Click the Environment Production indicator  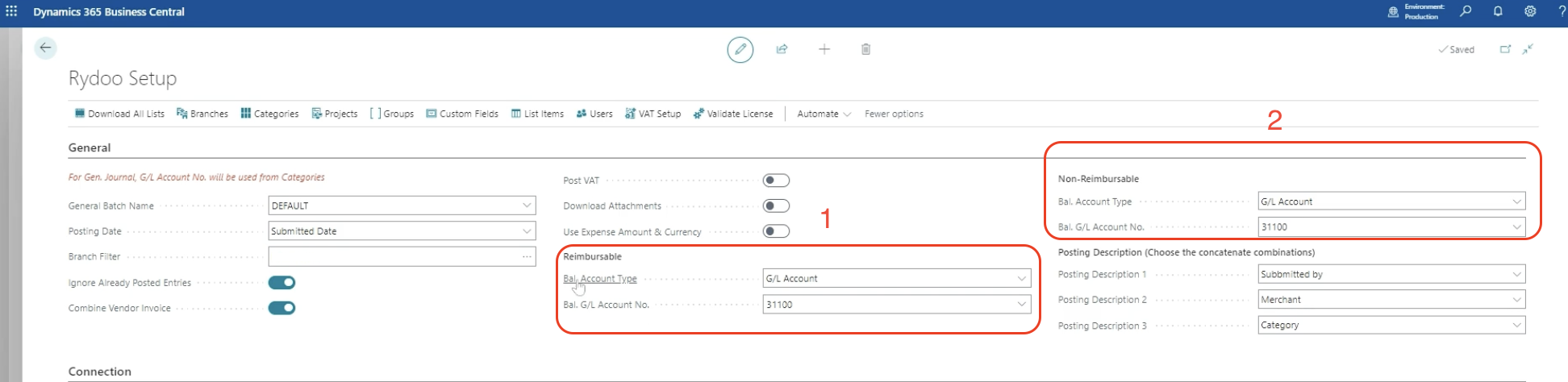1416,11
